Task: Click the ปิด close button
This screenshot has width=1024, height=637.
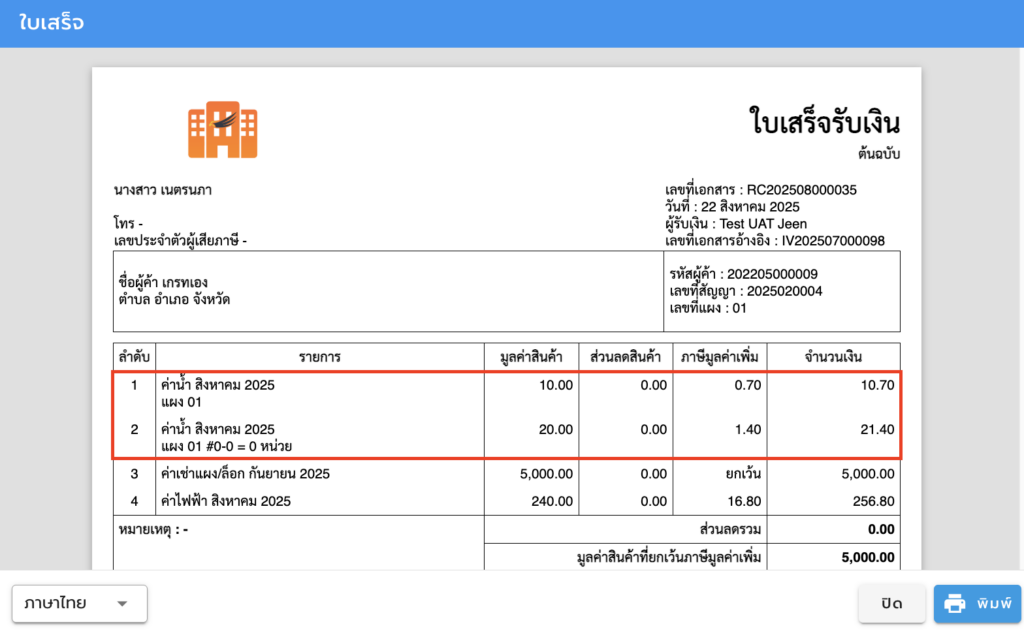Action: (891, 604)
